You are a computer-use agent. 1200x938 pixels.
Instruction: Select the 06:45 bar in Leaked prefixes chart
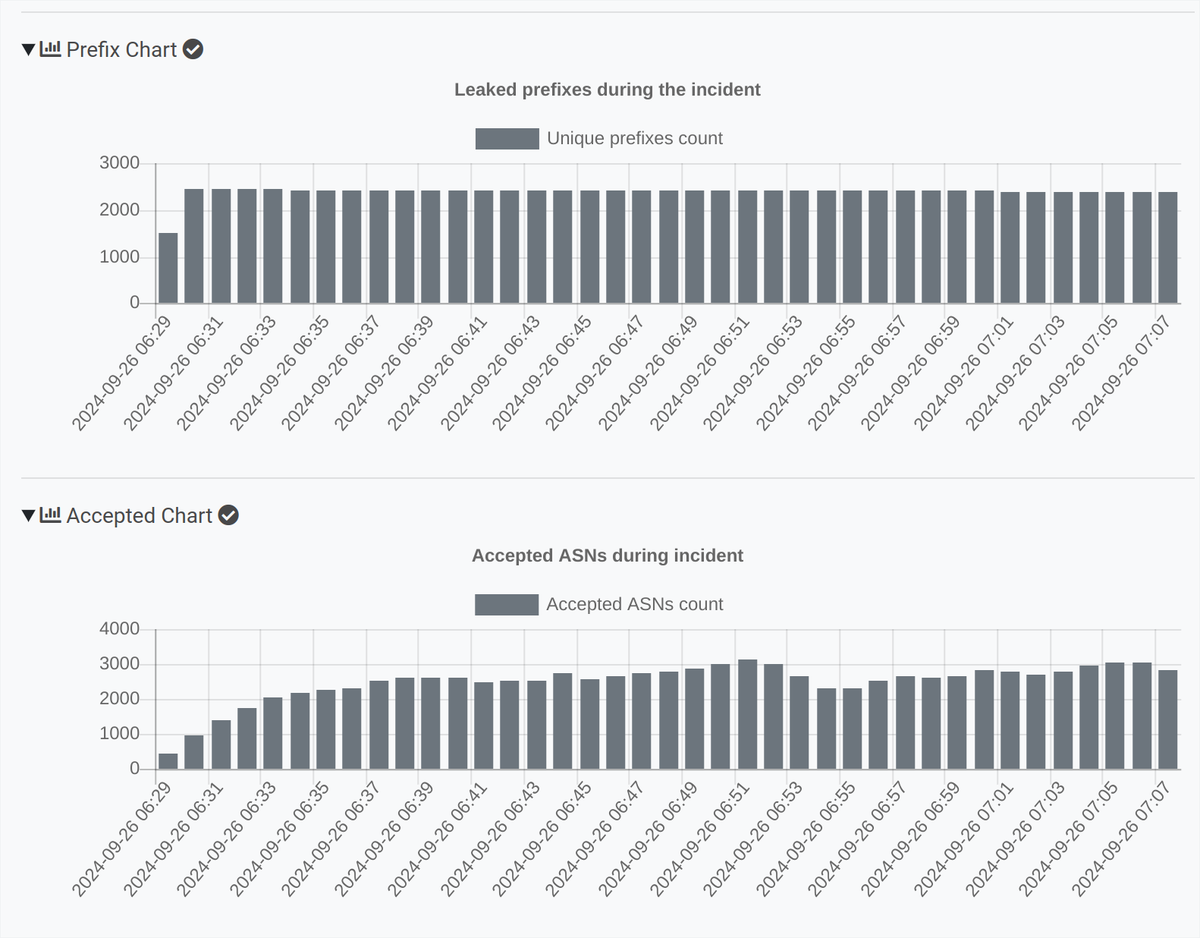click(x=589, y=247)
